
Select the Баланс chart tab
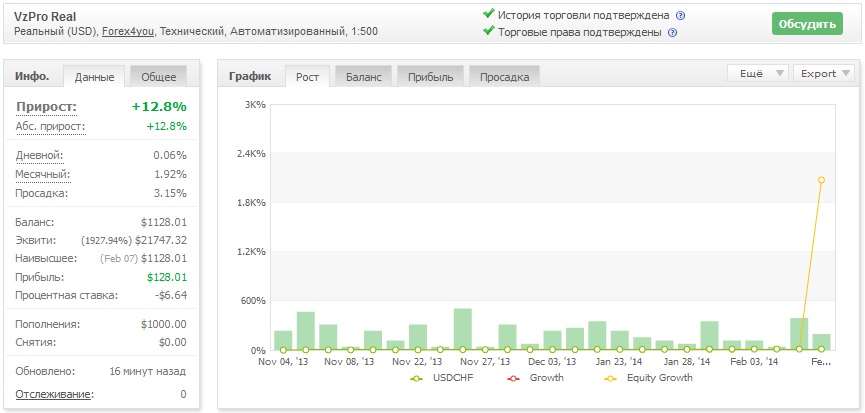click(x=364, y=77)
